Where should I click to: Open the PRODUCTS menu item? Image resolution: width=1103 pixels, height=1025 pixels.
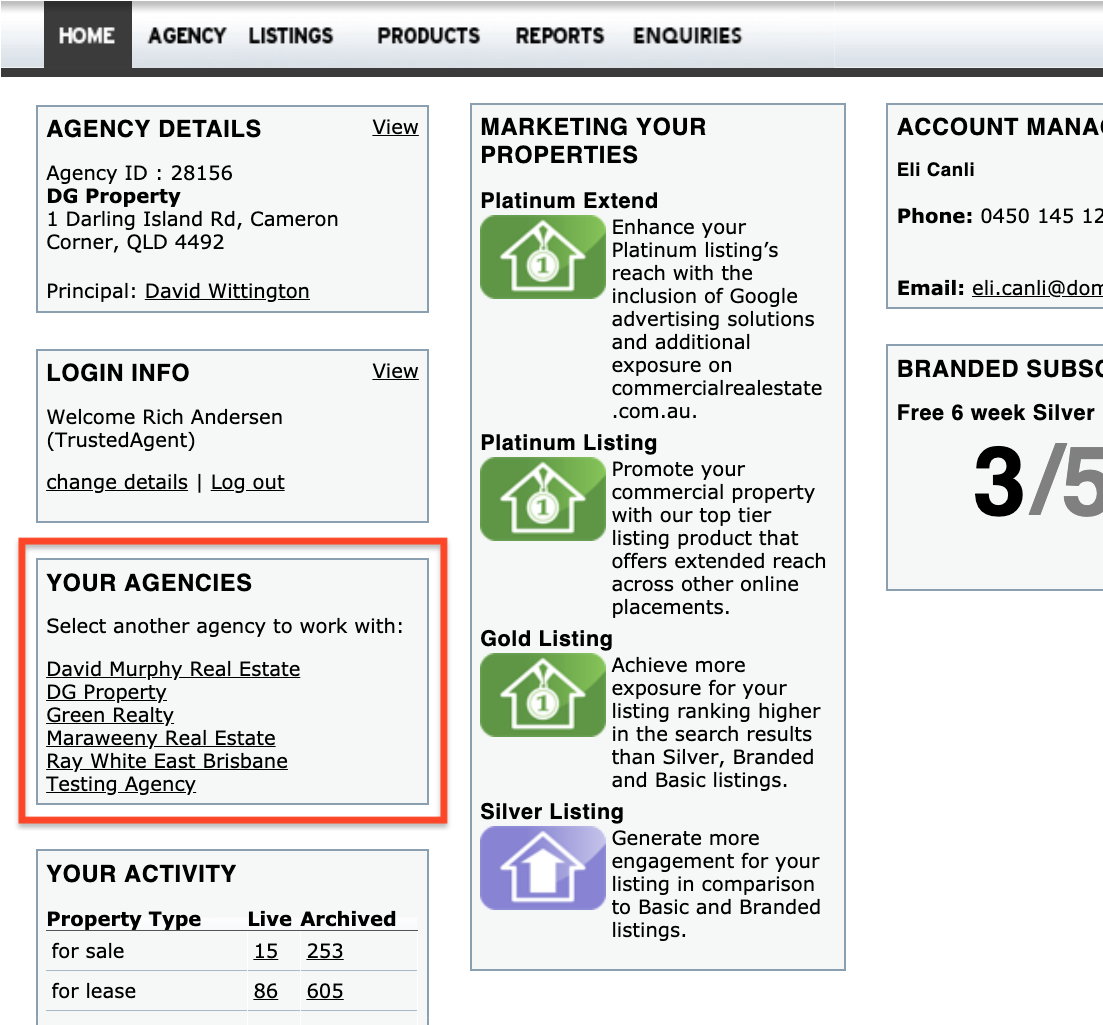point(428,35)
